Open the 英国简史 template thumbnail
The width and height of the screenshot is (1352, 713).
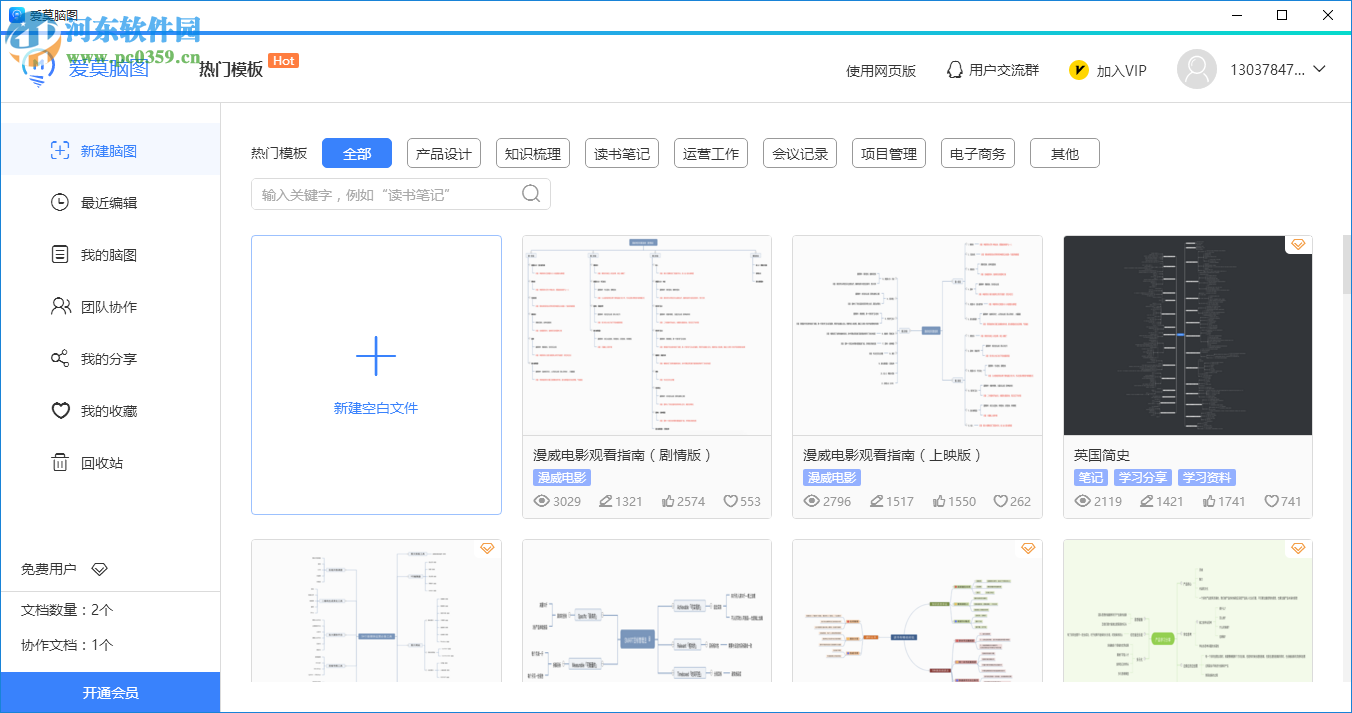[1187, 335]
